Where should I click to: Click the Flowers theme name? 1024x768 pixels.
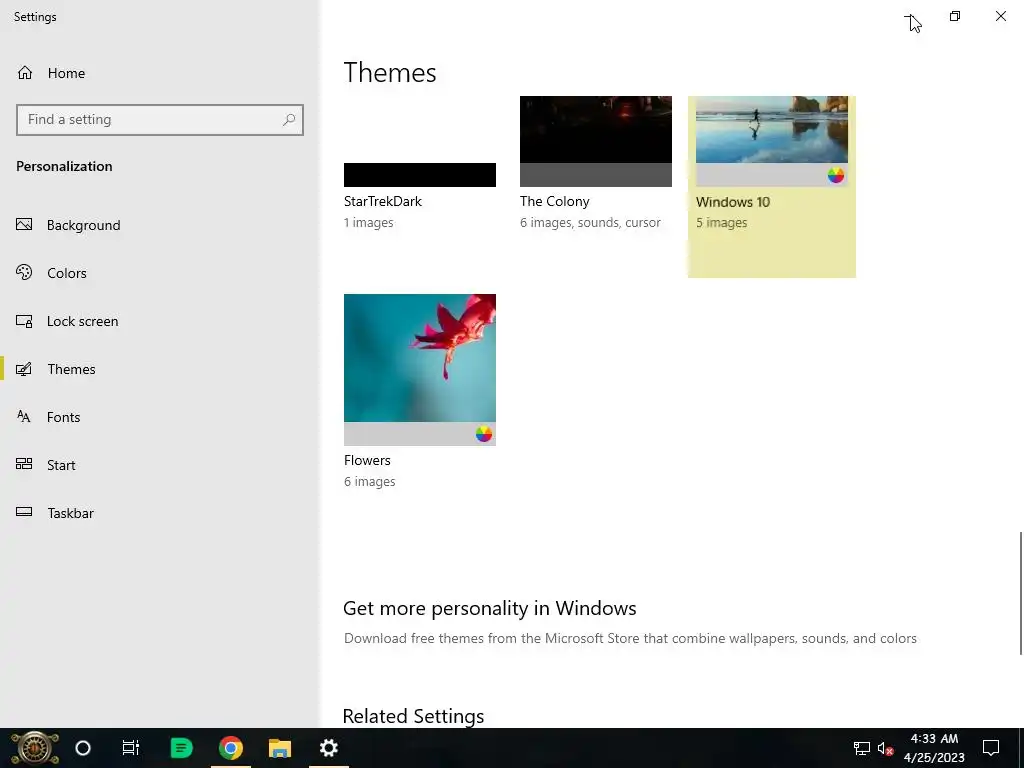pyautogui.click(x=367, y=460)
